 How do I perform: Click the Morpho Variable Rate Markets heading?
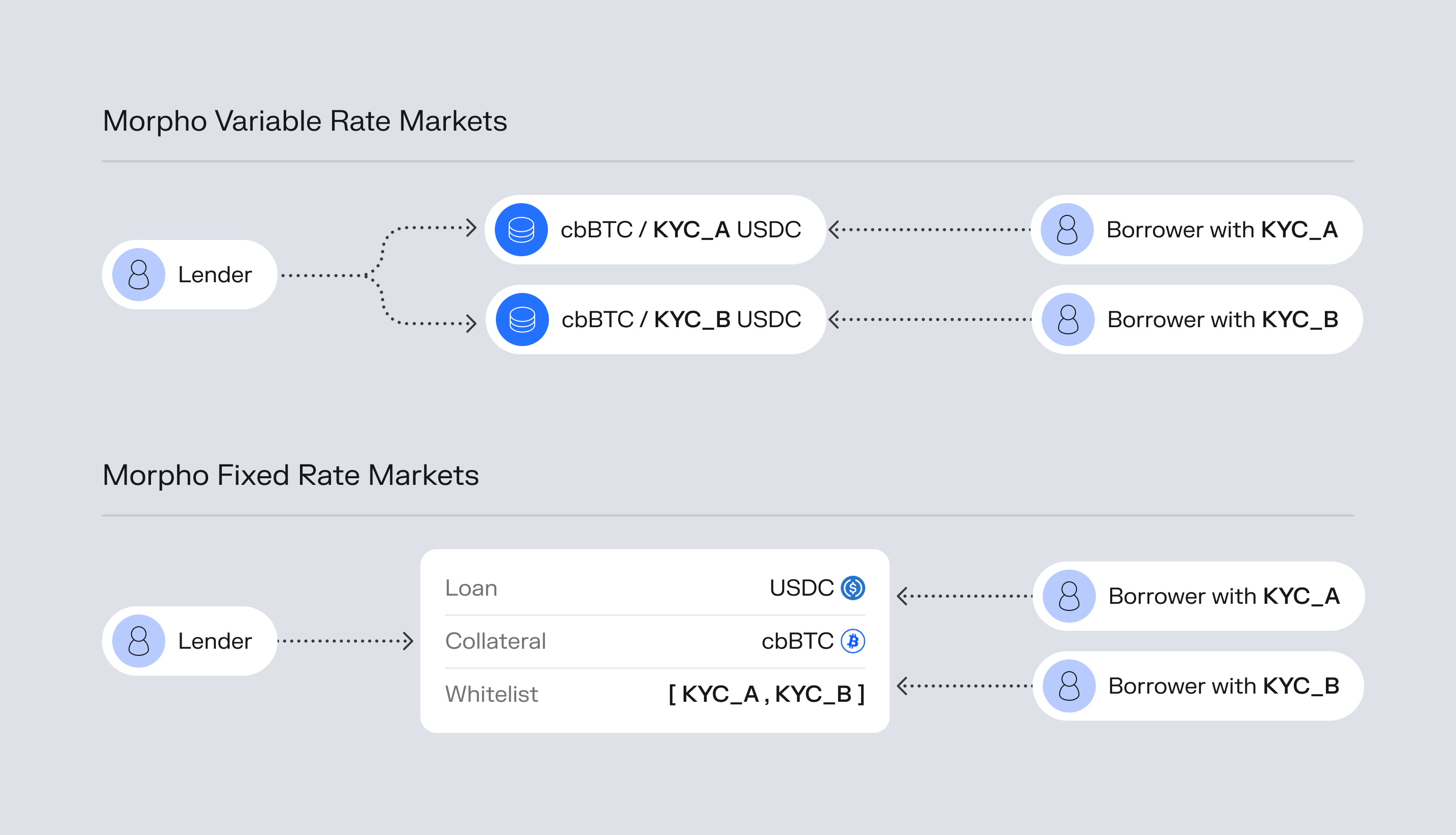[x=305, y=121]
